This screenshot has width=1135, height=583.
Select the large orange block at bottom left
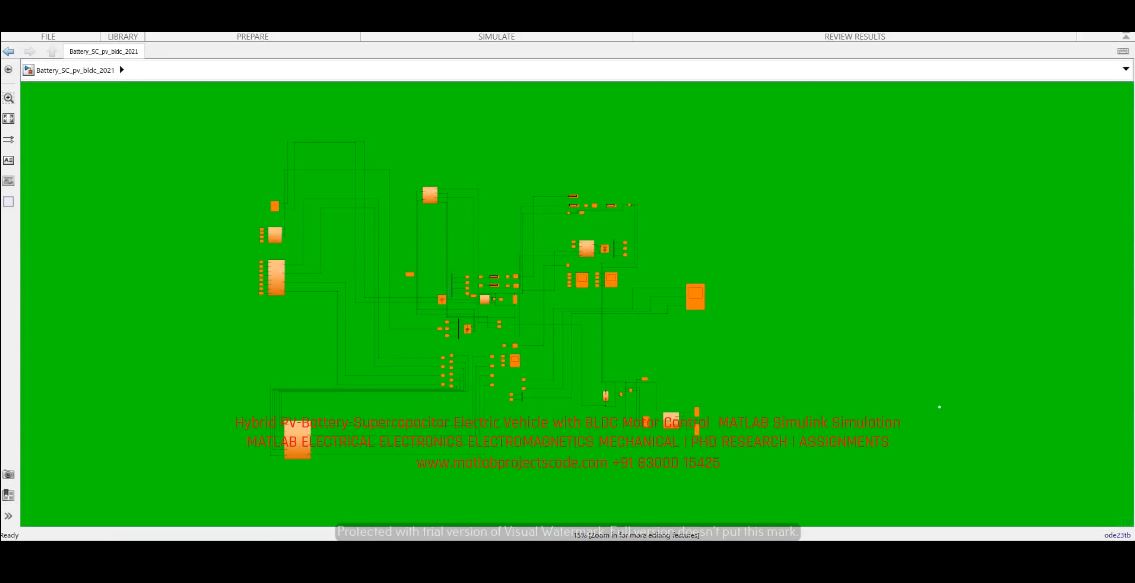297,440
